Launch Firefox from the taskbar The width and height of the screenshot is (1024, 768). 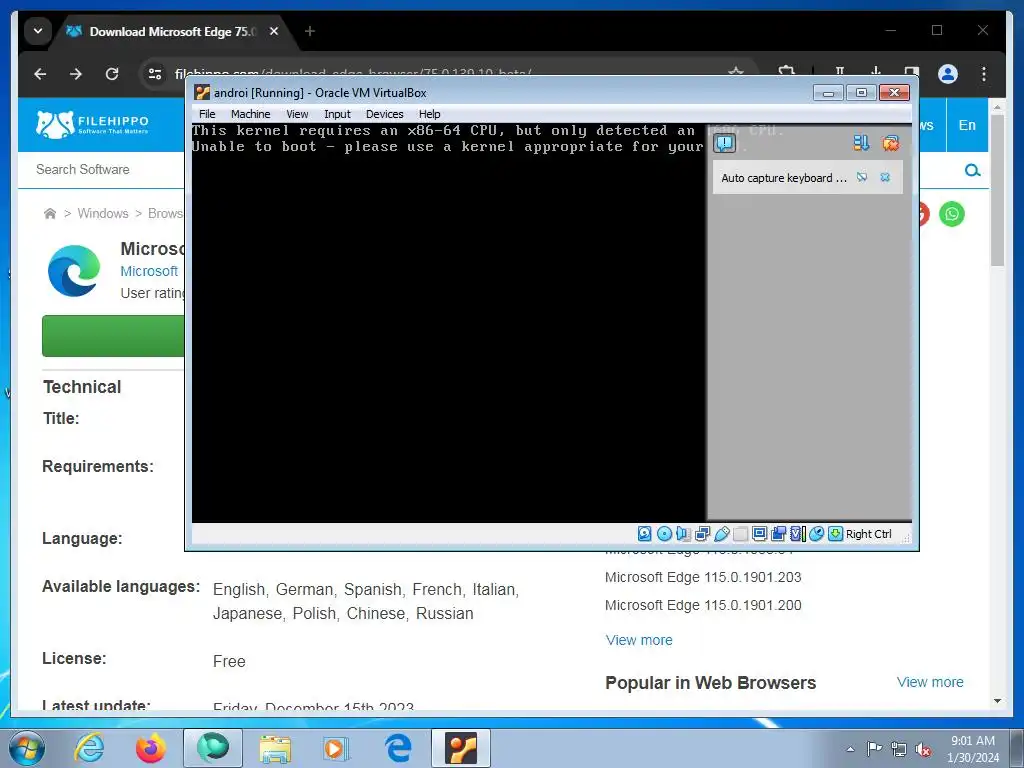click(150, 748)
